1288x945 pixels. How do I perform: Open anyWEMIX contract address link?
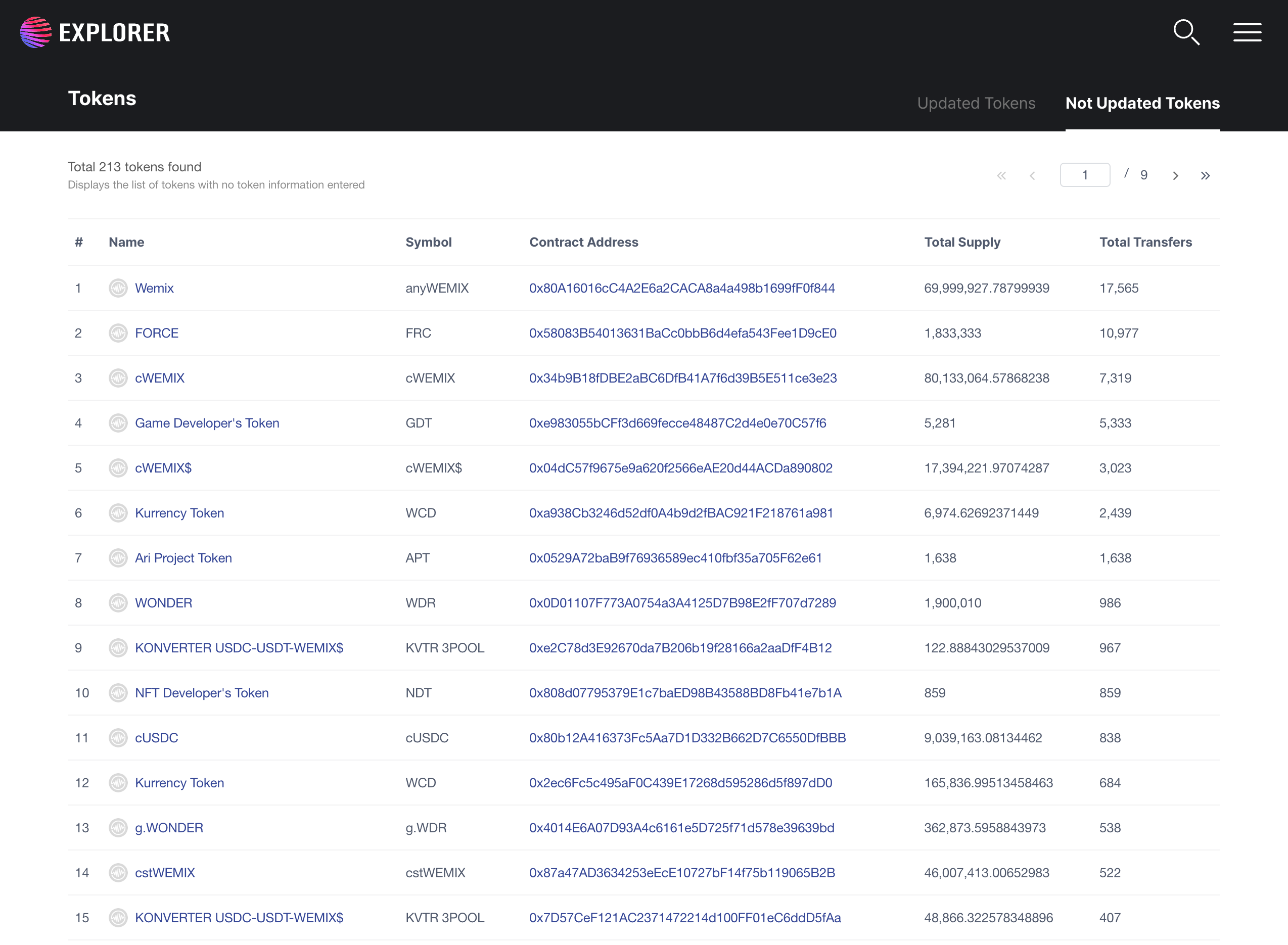pyautogui.click(x=681, y=288)
